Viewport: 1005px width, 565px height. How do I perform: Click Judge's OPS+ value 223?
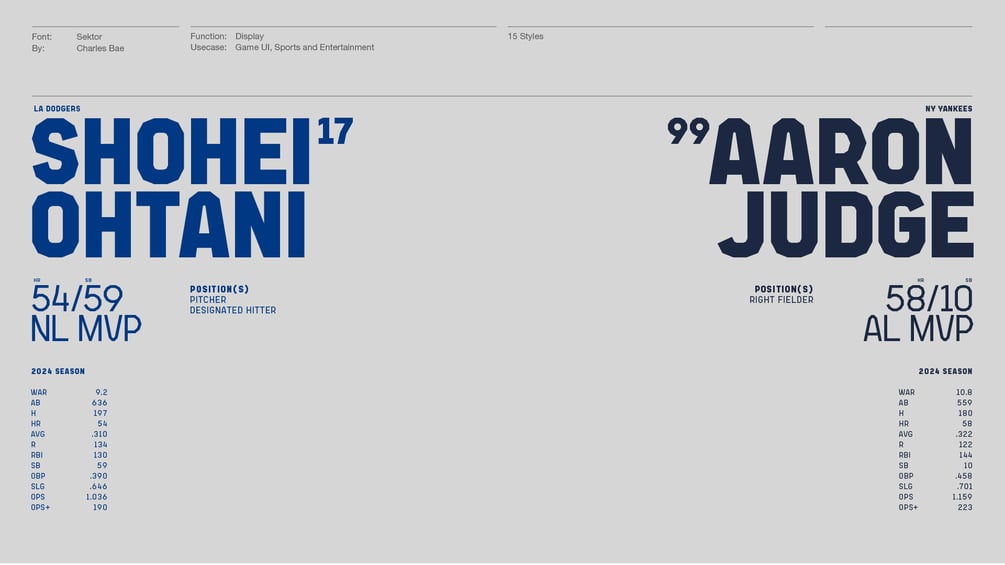click(965, 507)
